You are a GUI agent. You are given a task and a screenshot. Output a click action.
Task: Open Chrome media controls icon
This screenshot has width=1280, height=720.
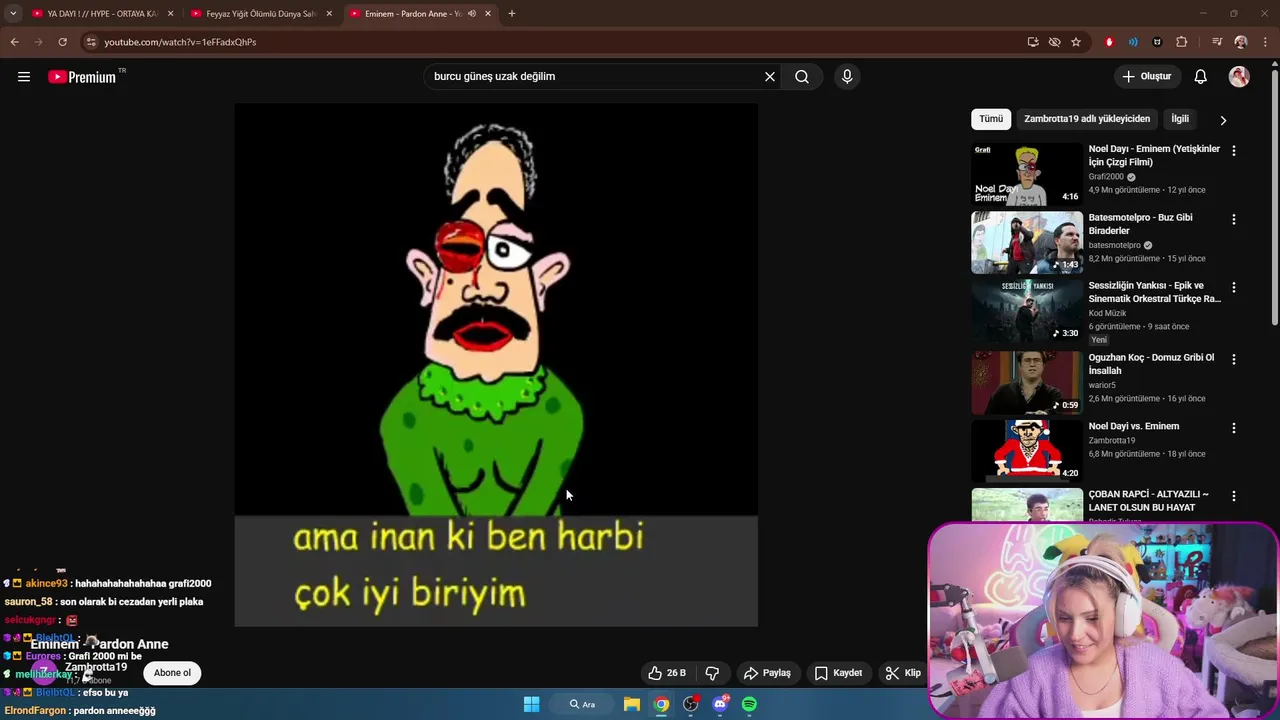pyautogui.click(x=1217, y=42)
